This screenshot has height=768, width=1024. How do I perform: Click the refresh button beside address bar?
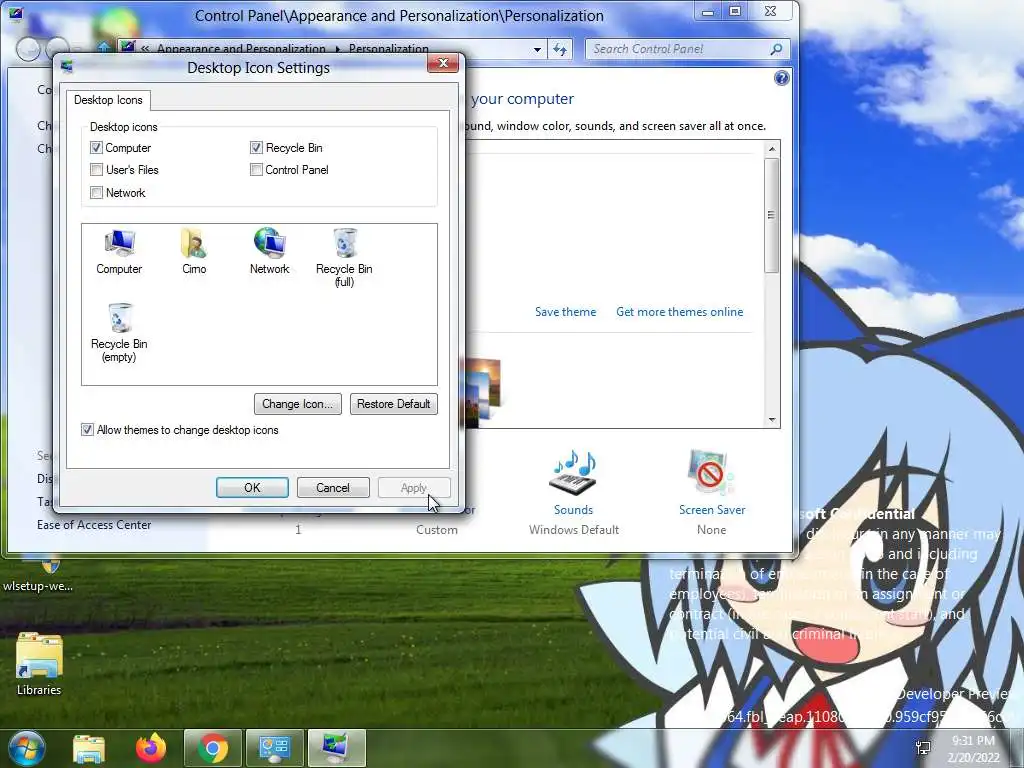(x=560, y=49)
